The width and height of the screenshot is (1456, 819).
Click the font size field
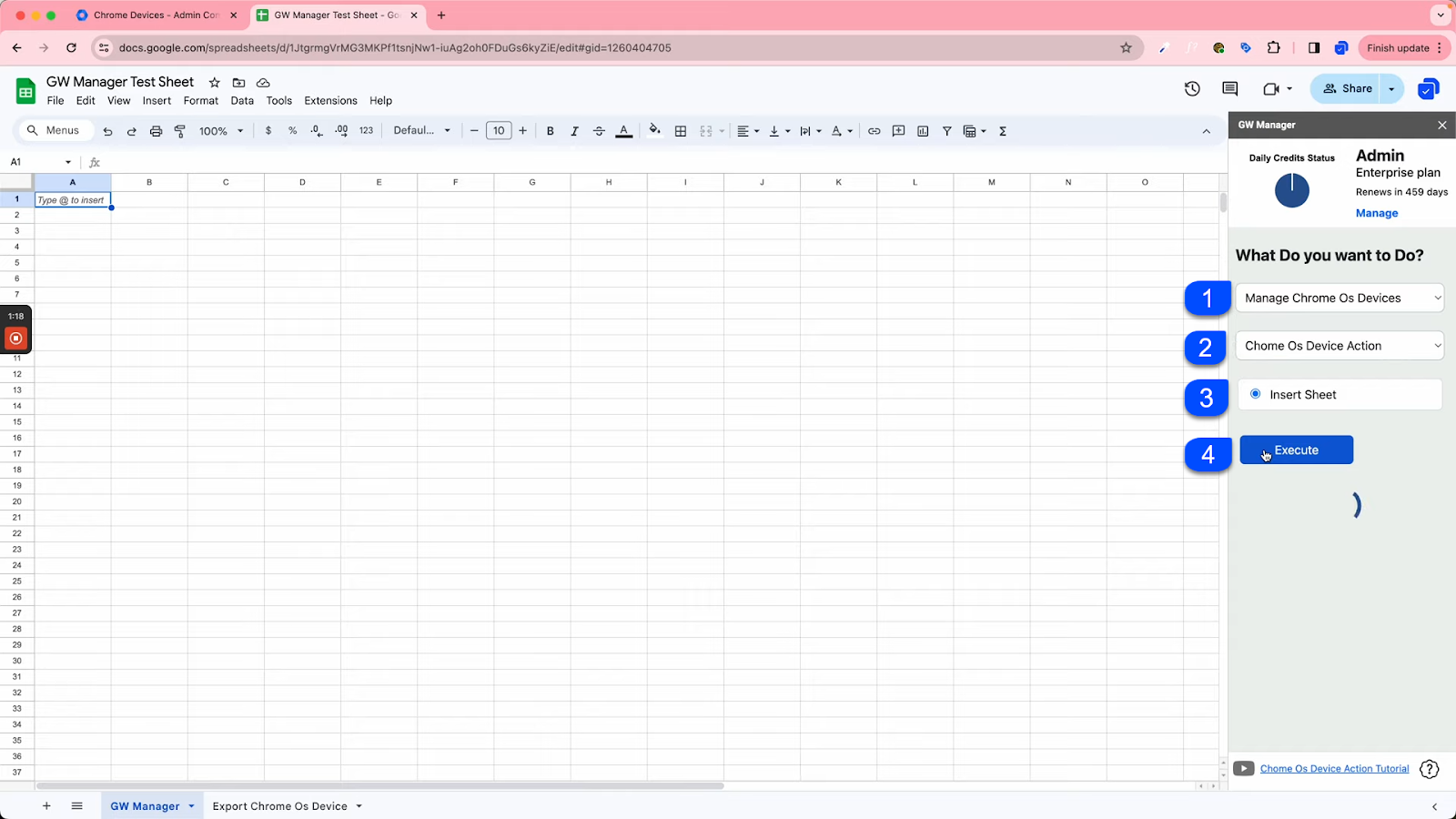(x=499, y=131)
